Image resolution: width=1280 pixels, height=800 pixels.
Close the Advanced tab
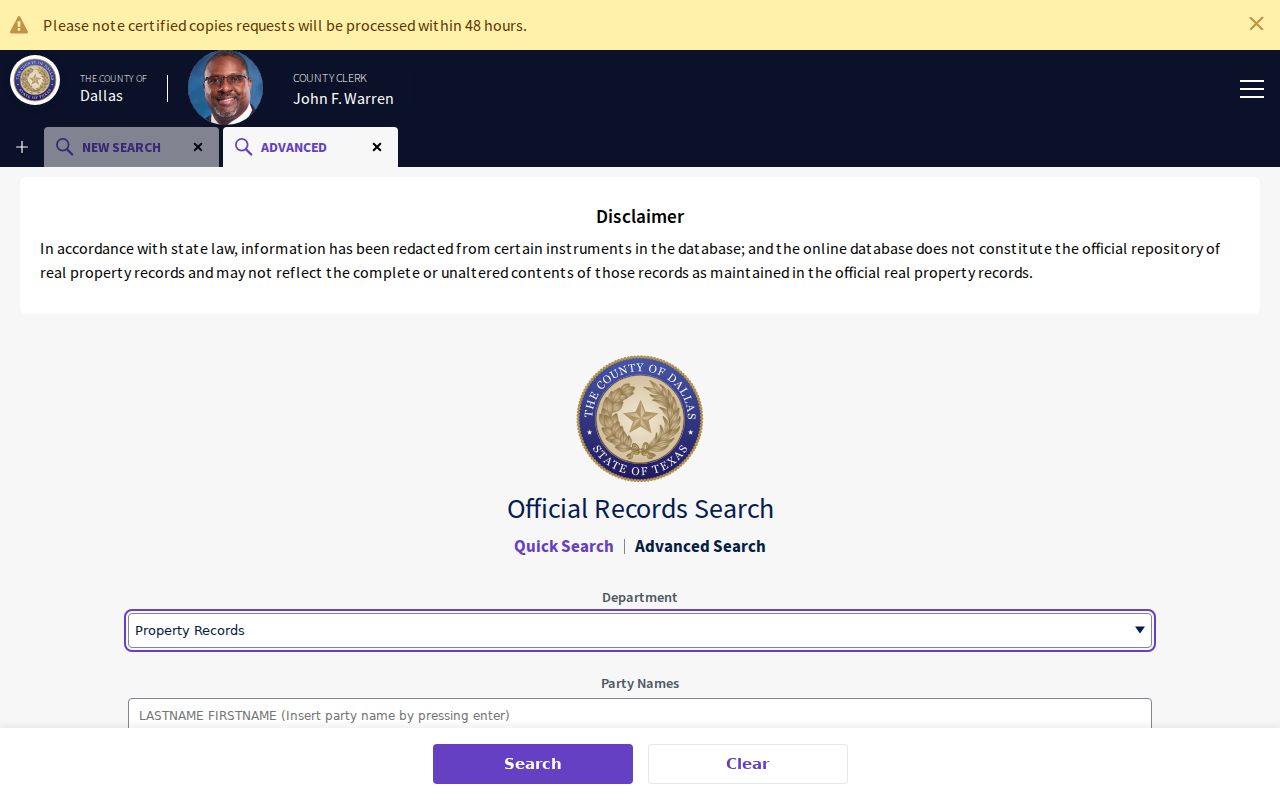click(377, 147)
